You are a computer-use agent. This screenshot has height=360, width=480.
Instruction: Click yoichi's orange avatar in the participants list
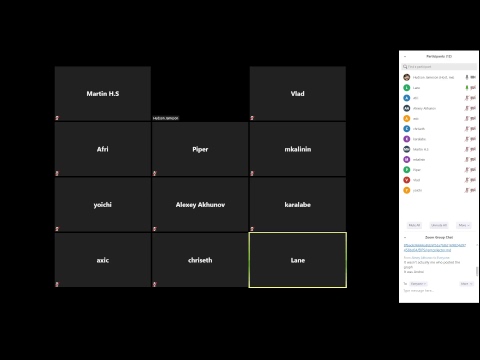pos(407,190)
